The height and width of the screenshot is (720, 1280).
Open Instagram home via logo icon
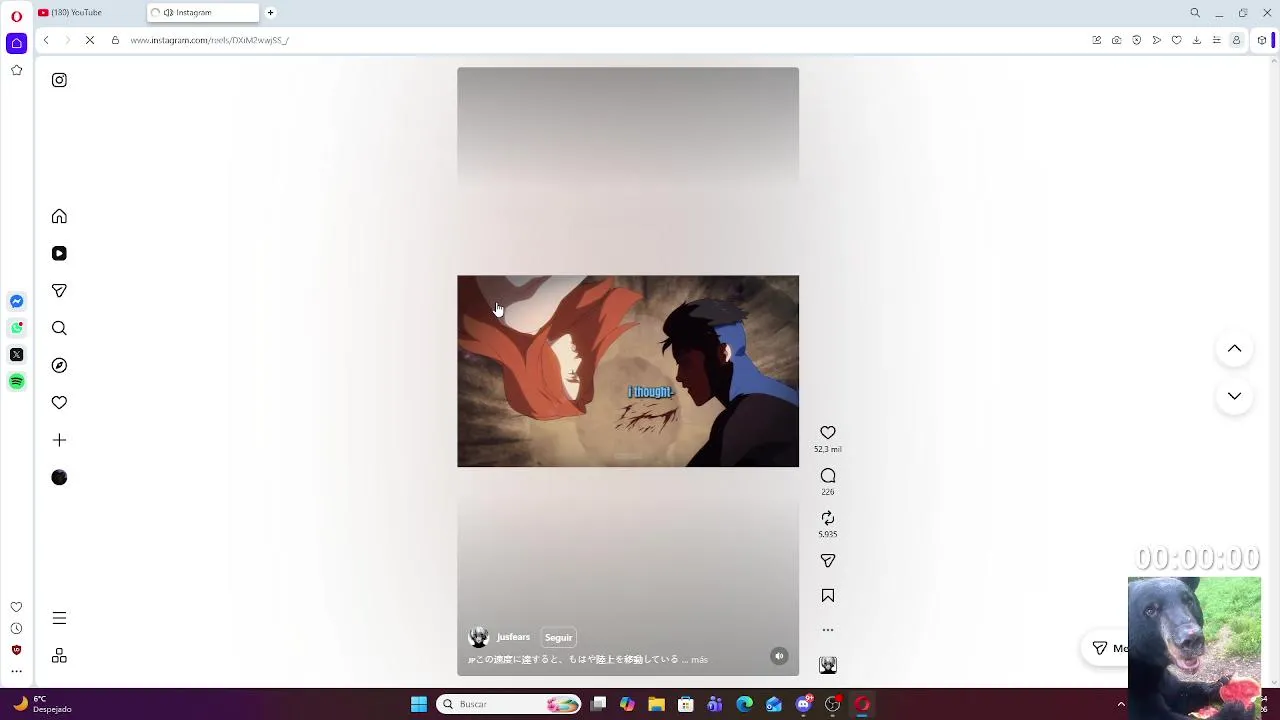[59, 80]
